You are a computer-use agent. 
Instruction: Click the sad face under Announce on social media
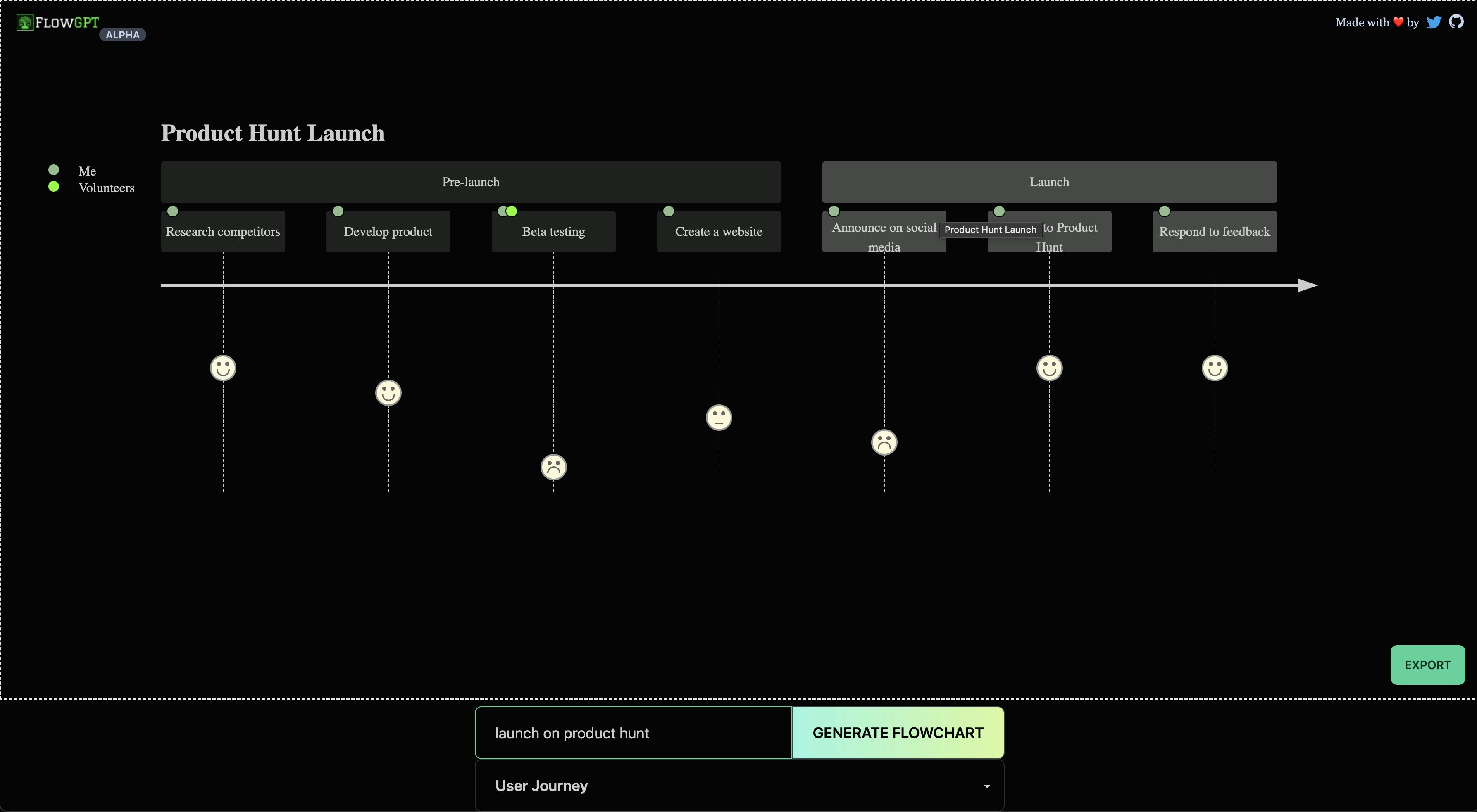[x=884, y=442]
